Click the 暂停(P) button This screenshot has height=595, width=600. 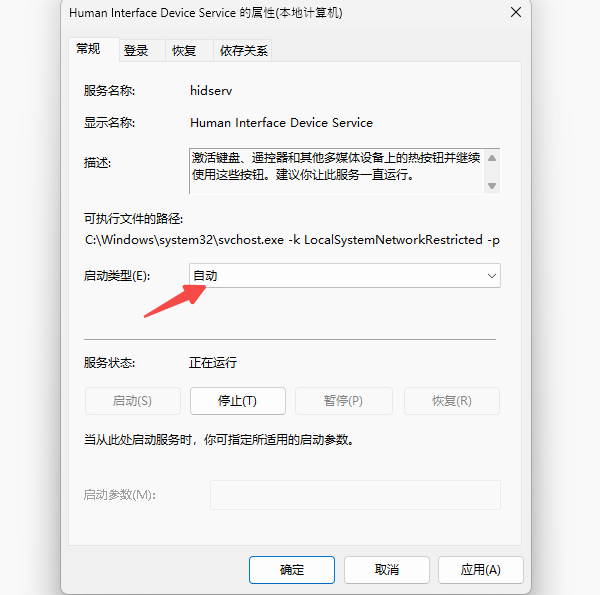tap(344, 401)
